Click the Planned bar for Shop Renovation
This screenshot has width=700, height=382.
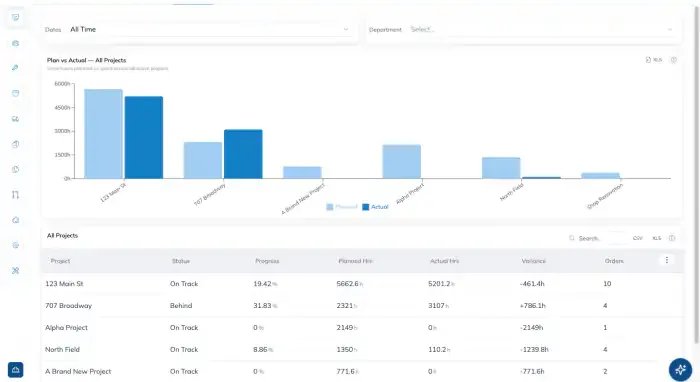click(601, 175)
